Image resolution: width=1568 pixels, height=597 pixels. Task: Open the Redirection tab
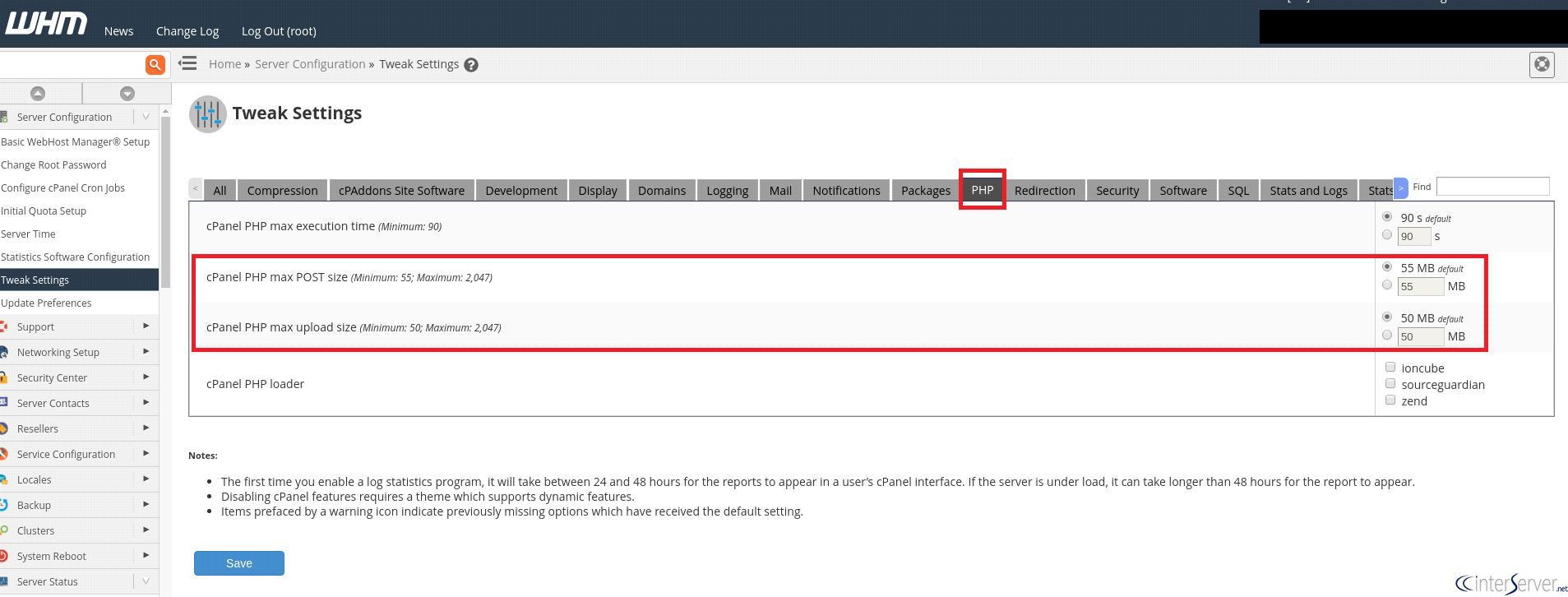[1044, 190]
